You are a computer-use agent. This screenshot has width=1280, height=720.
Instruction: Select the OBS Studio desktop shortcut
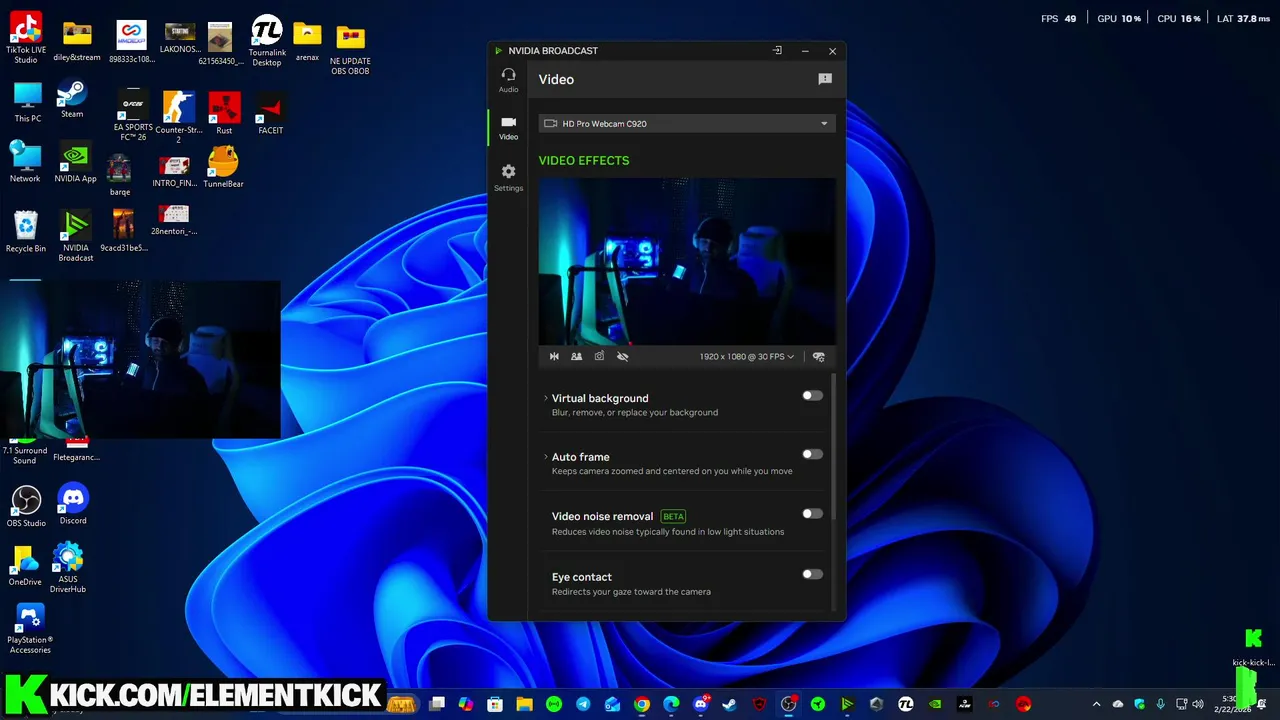[x=26, y=506]
